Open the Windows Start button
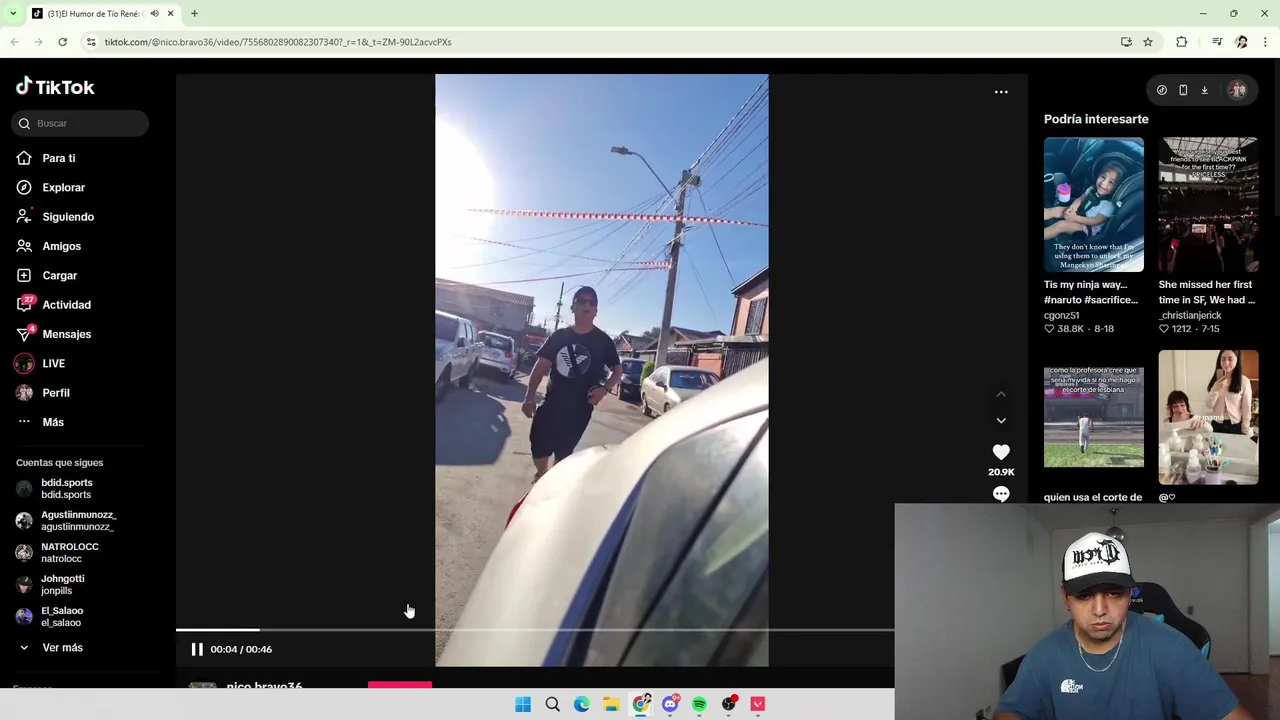This screenshot has width=1280, height=720. point(523,704)
